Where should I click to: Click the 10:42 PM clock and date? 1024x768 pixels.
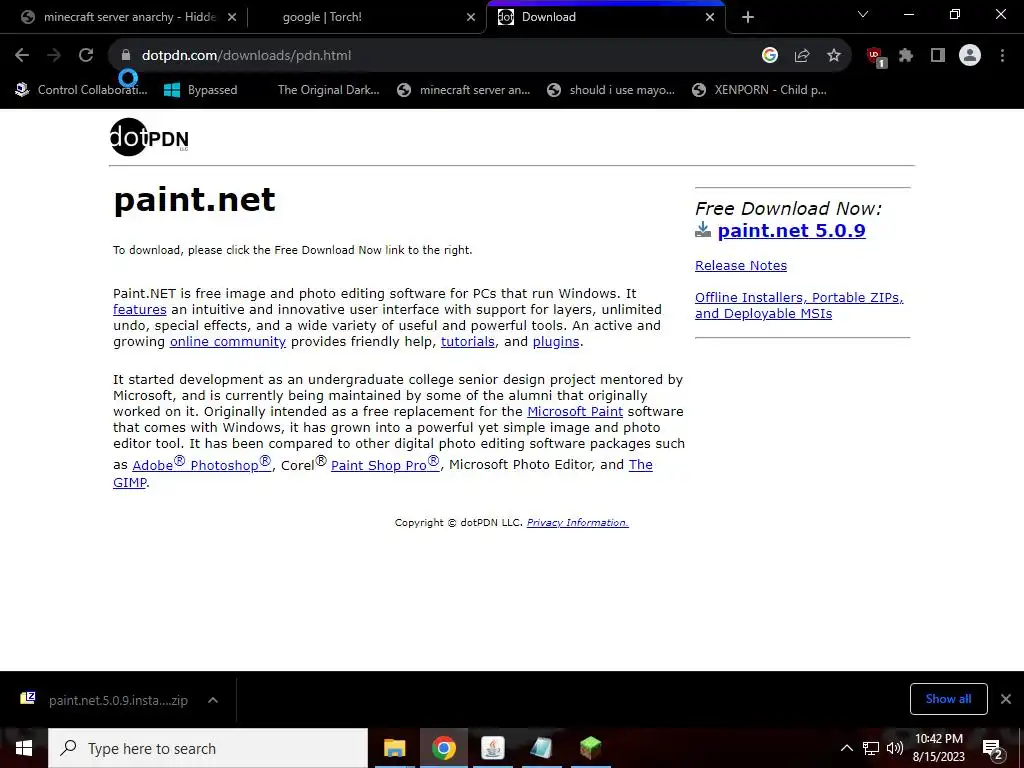(938, 748)
